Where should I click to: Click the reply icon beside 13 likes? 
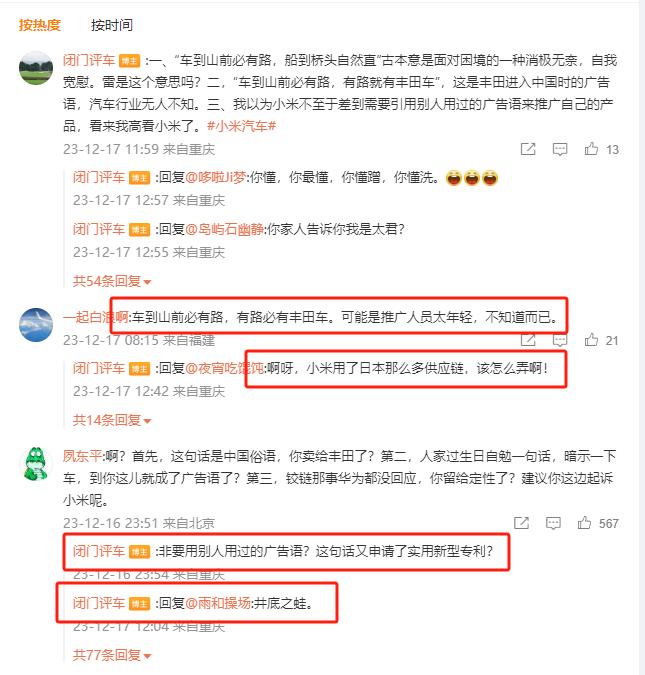tap(560, 149)
